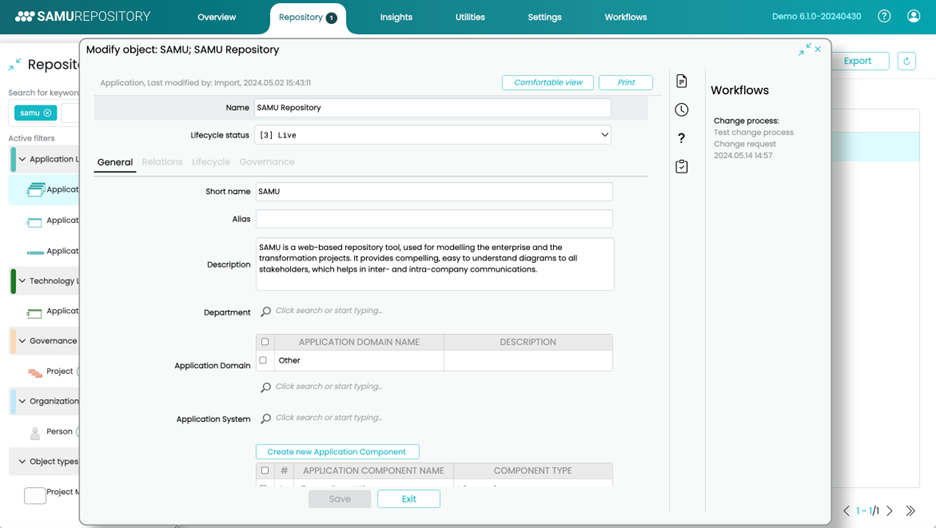Click the Comfortable view button
The image size is (936, 528).
tap(548, 82)
